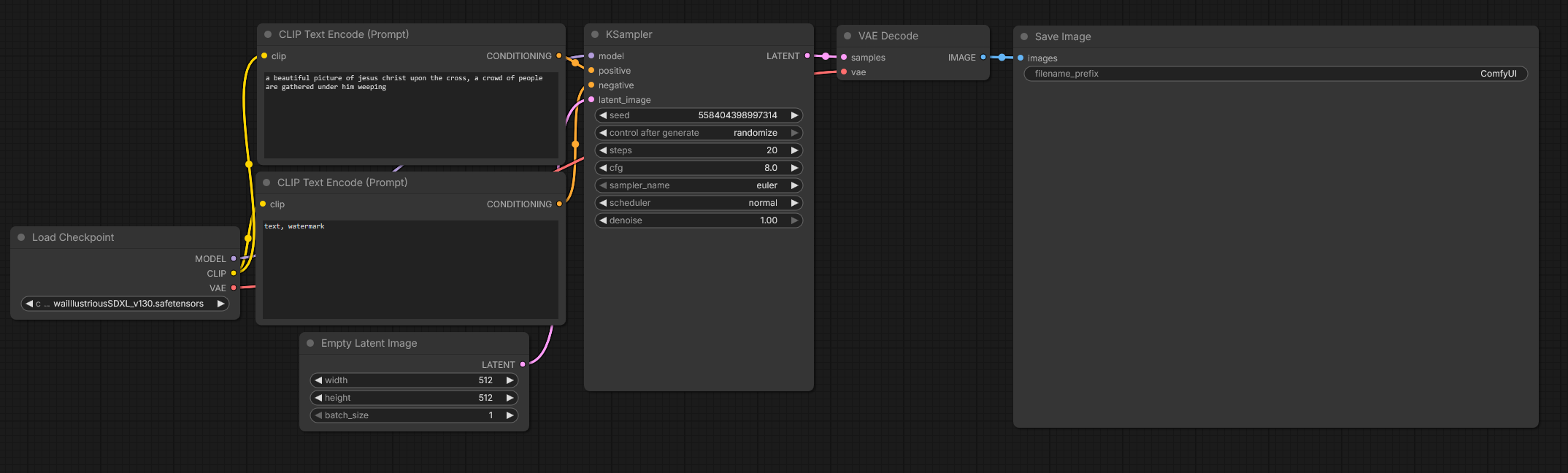Click the clip input socket of the jesus prompt node

point(264,55)
